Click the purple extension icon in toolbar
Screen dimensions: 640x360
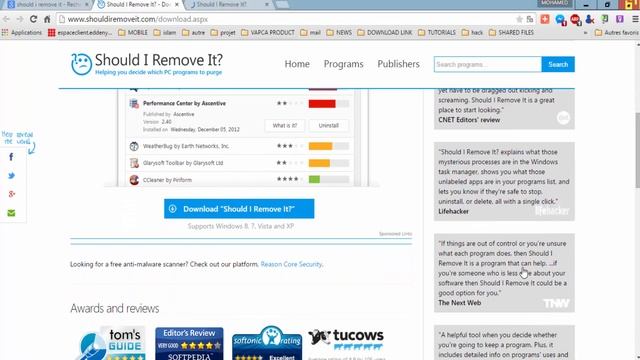click(620, 19)
